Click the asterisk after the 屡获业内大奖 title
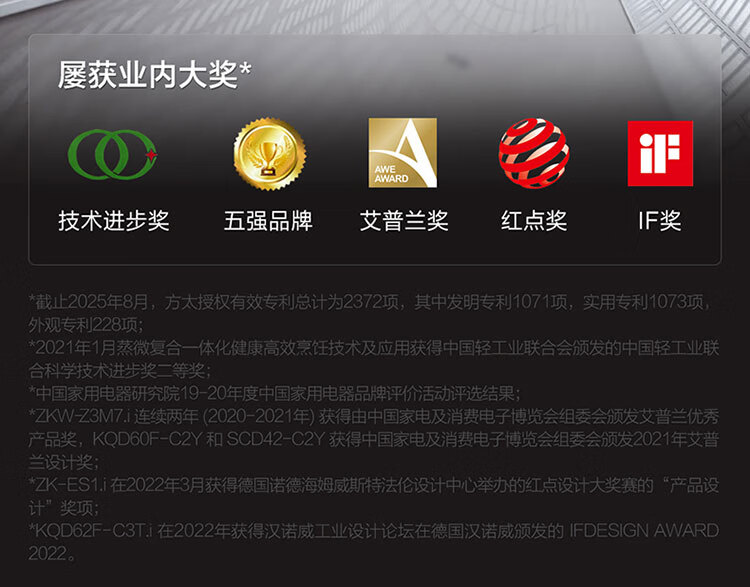 [x=245, y=69]
